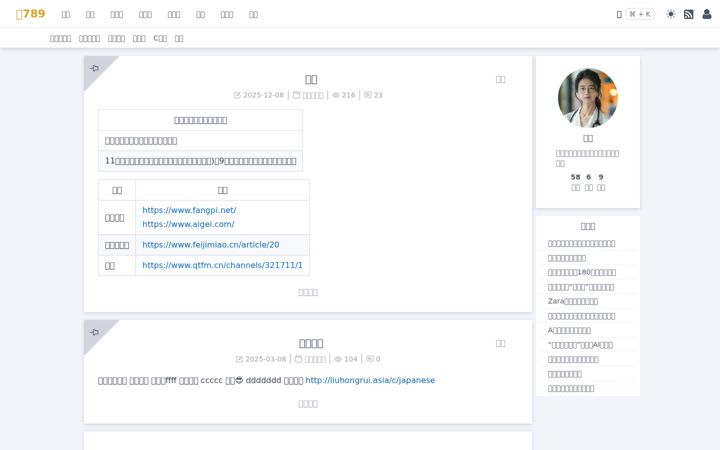Select the submenu item starting with C
This screenshot has width=720, height=450.
(160, 38)
